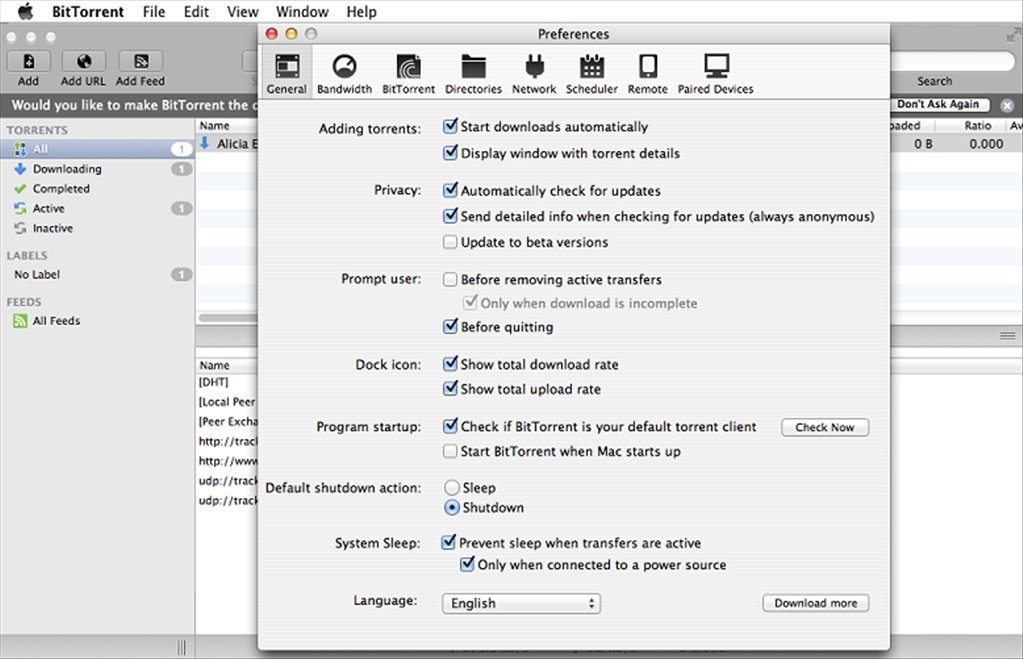The height and width of the screenshot is (659, 1023).
Task: Enable prompt Before removing active transfers
Action: click(450, 279)
